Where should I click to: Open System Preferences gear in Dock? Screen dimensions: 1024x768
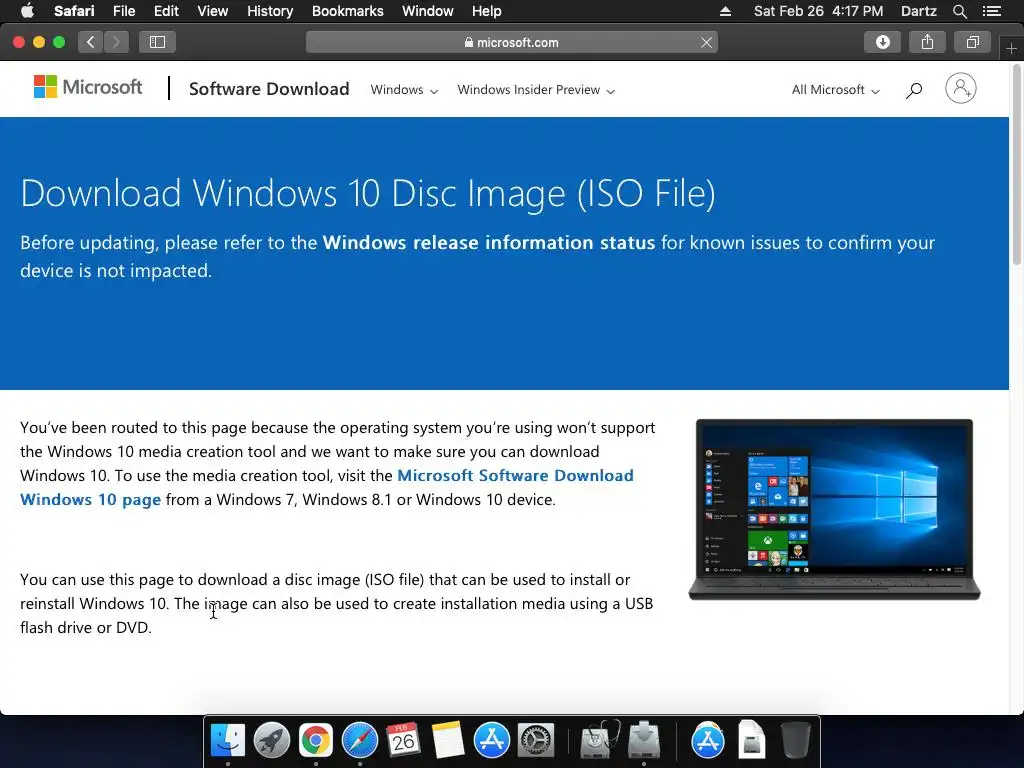click(536, 741)
